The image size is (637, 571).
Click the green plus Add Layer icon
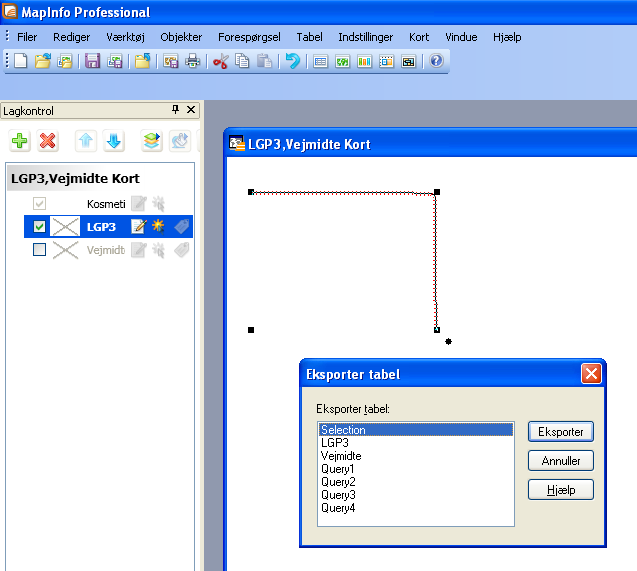click(20, 141)
